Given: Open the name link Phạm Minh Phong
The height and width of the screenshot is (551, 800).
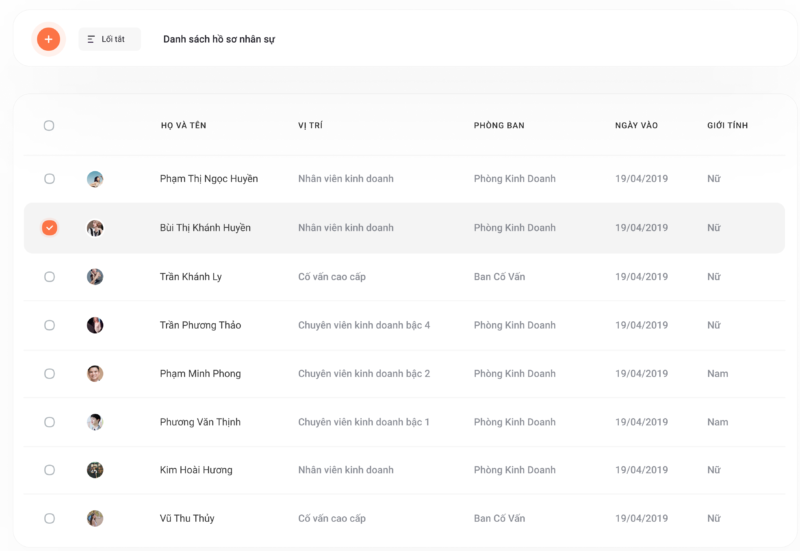Looking at the screenshot, I should point(201,373).
